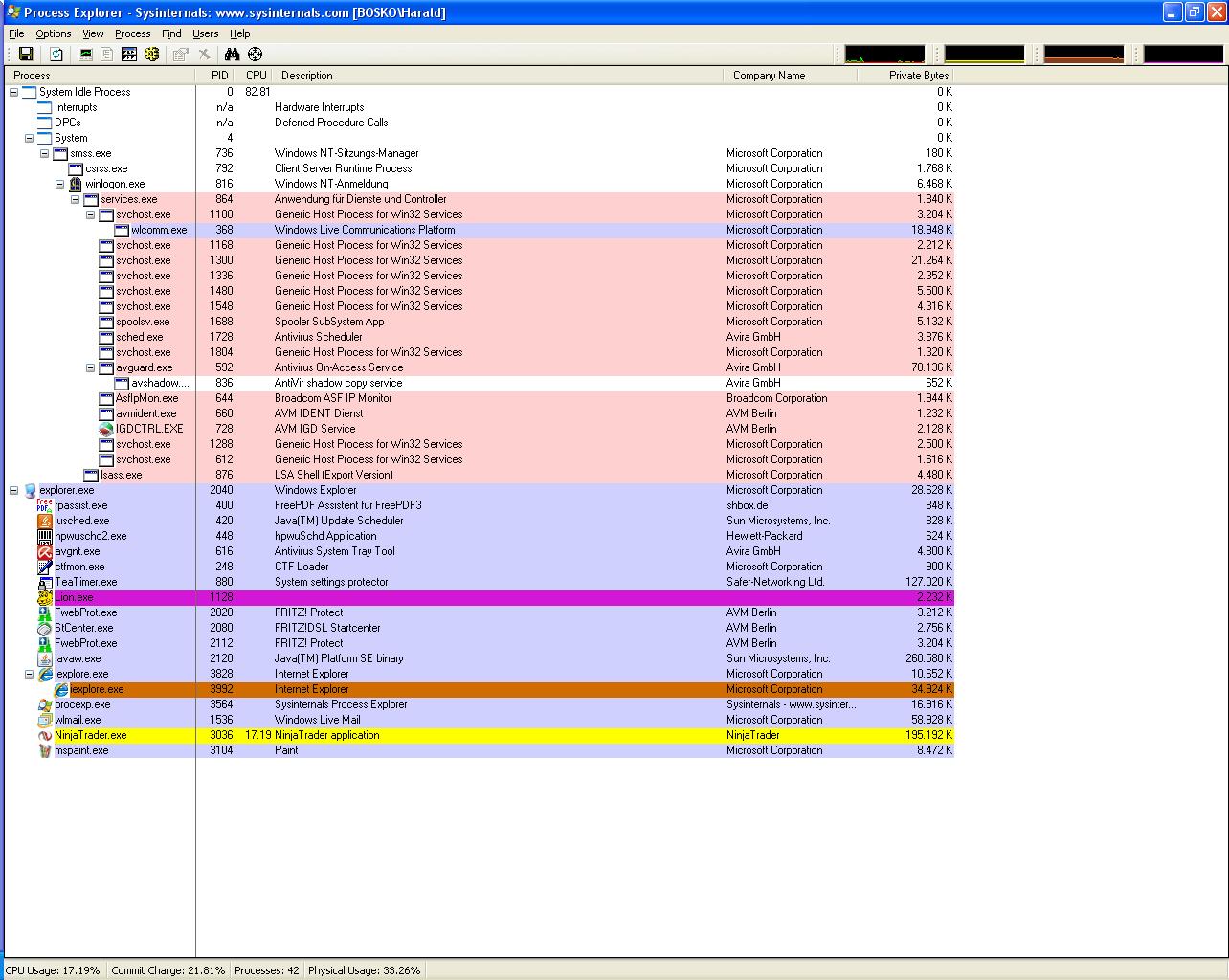The width and height of the screenshot is (1229, 980).
Task: Click the IE icon of iexplore.exe PID 3992
Action: point(60,689)
